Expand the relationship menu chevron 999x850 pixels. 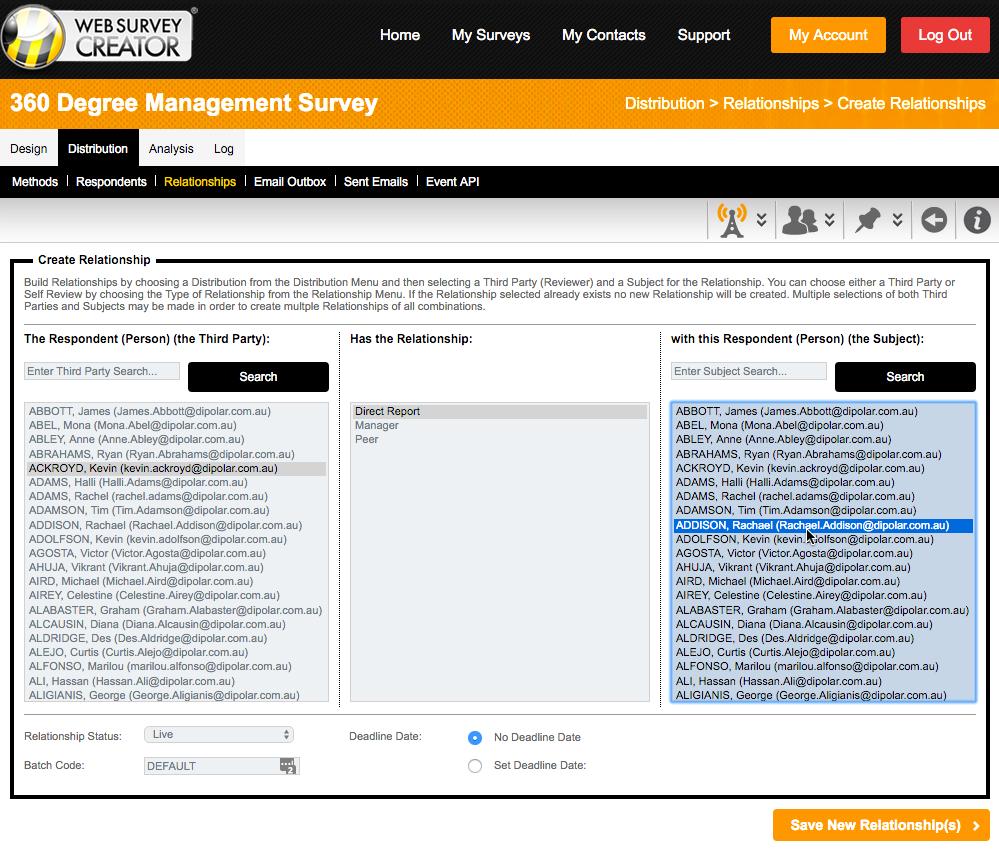pyautogui.click(x=829, y=220)
